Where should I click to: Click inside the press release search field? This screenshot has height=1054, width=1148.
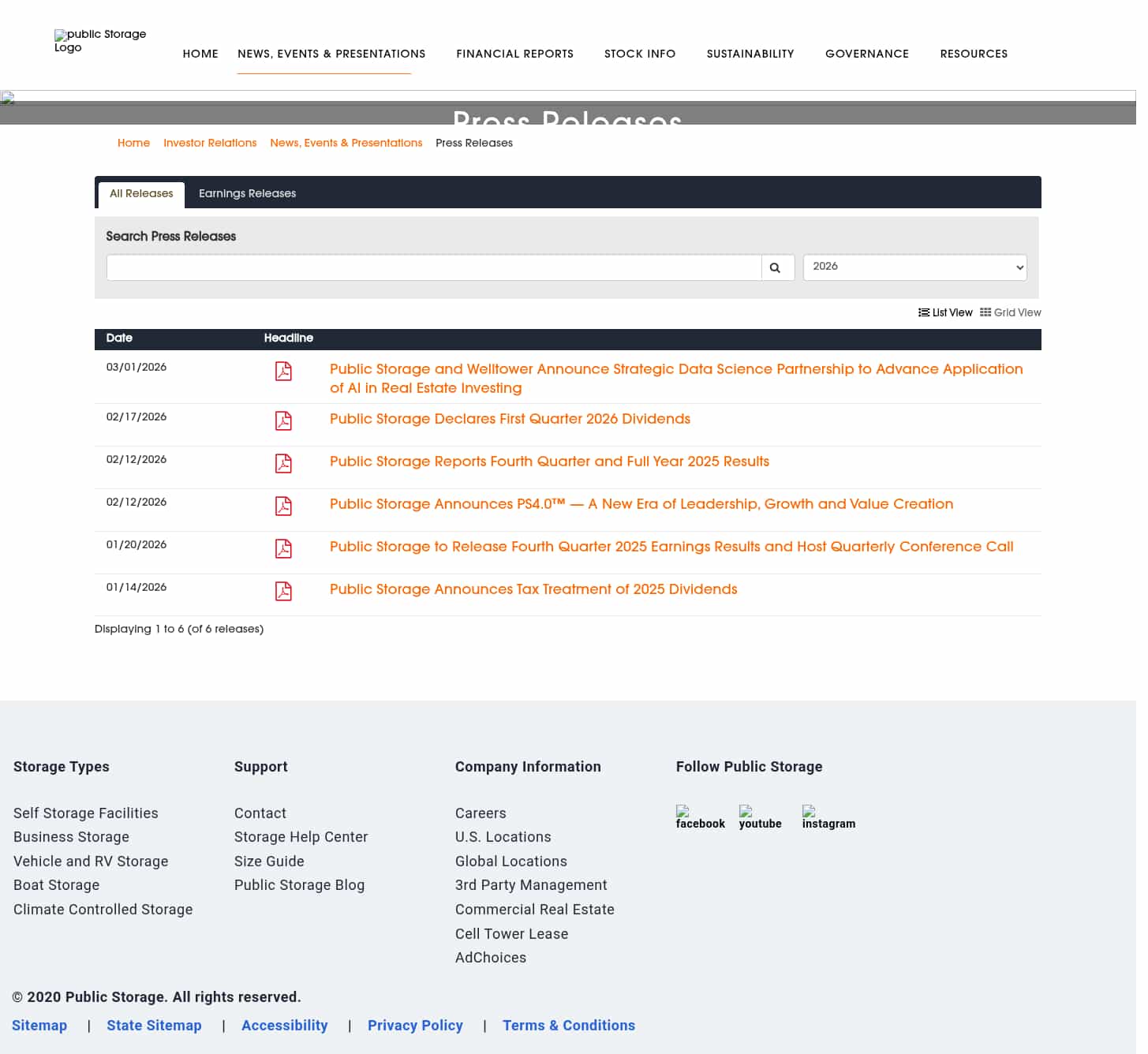click(434, 267)
